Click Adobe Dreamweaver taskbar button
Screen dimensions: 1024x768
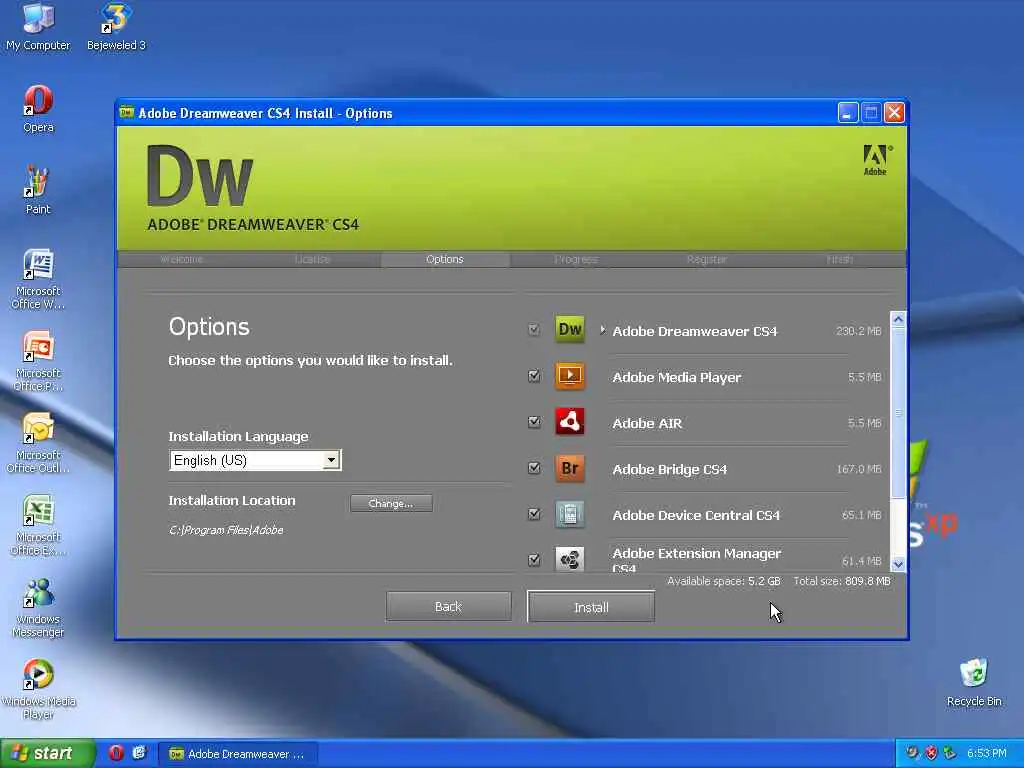[x=238, y=754]
